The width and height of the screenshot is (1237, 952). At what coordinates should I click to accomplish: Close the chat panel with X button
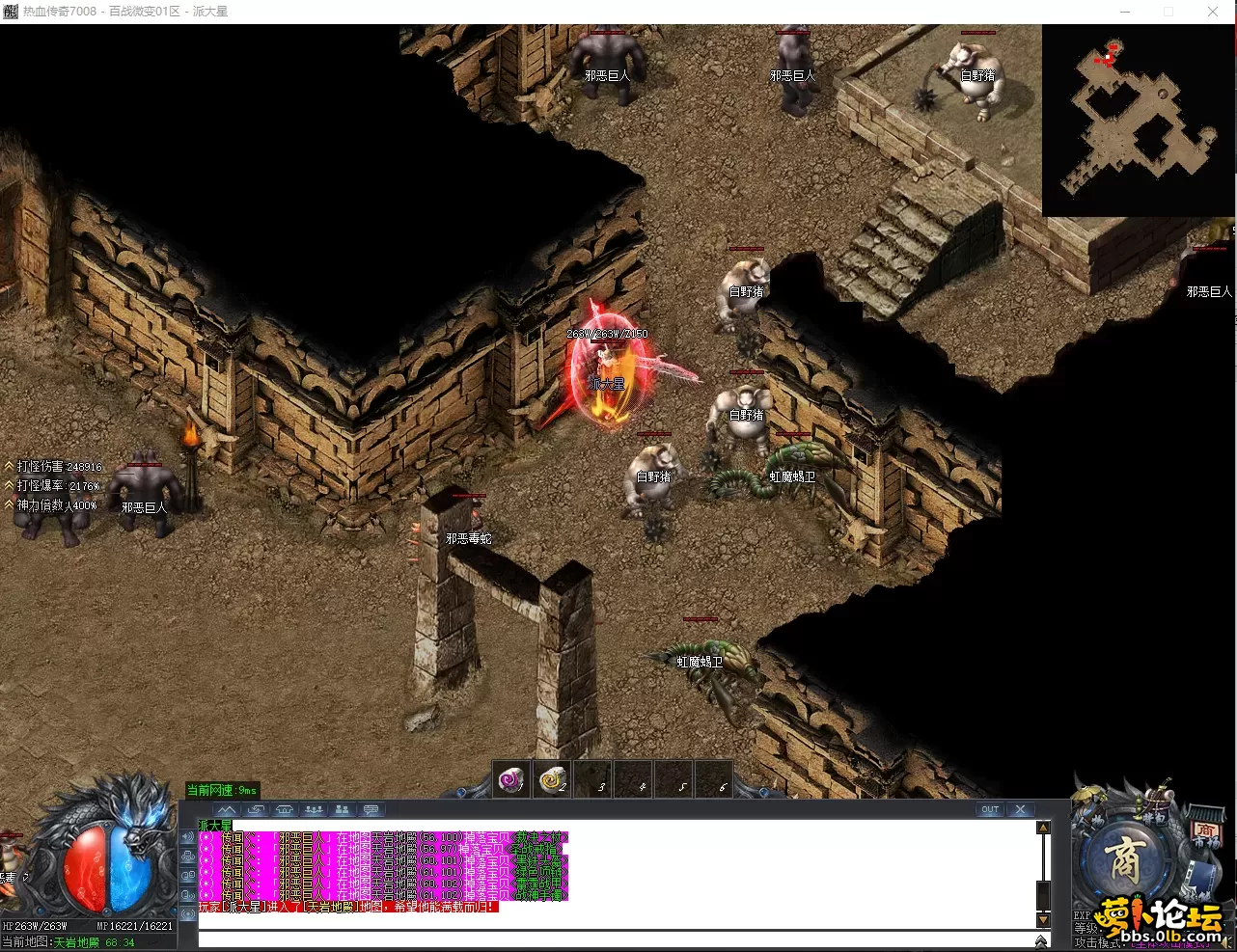click(1021, 809)
